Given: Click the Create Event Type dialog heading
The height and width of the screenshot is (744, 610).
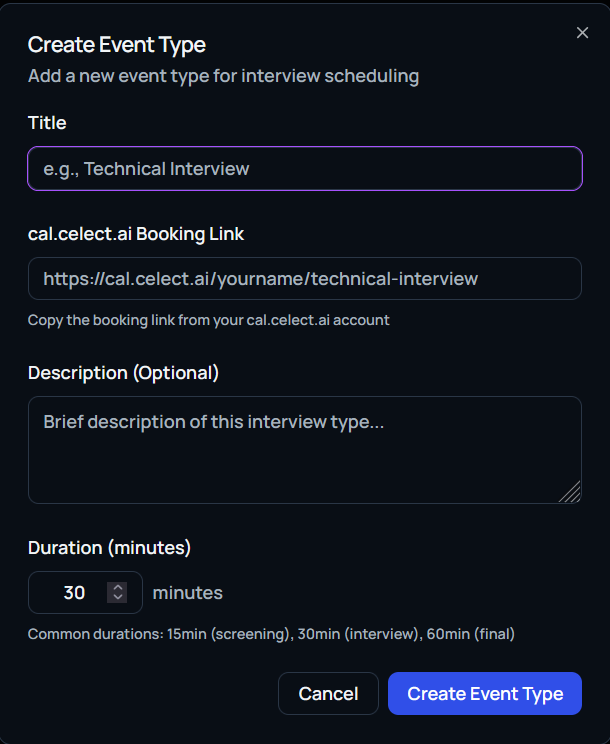Looking at the screenshot, I should click(116, 44).
